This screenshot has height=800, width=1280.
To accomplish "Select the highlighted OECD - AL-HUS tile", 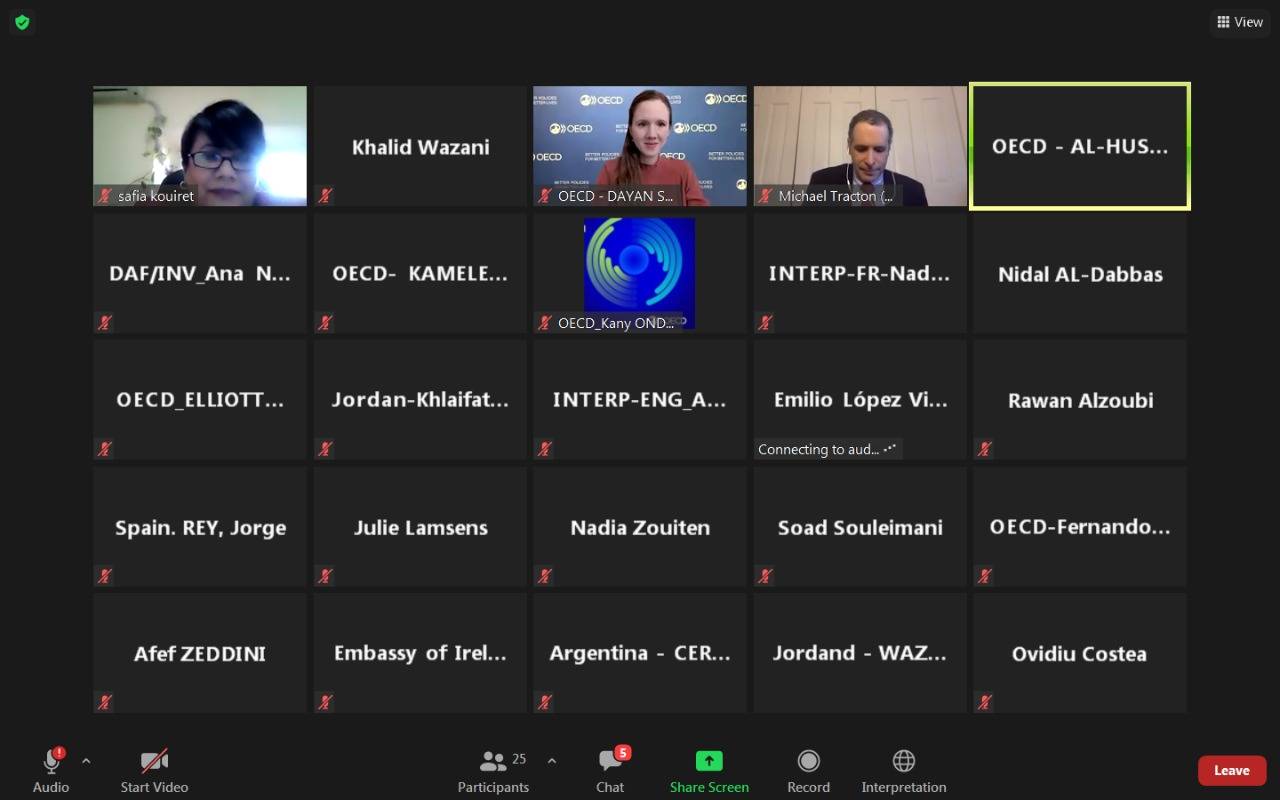I will (1080, 147).
